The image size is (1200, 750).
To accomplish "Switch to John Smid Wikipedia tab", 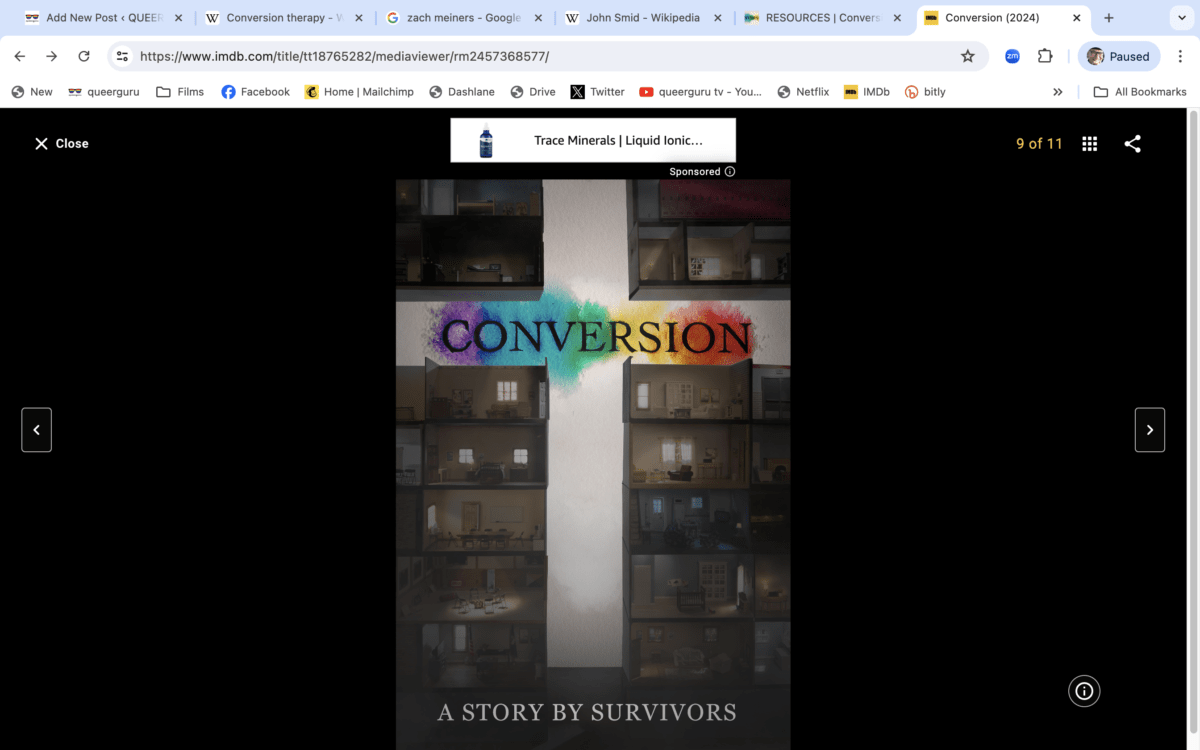I will point(643,18).
